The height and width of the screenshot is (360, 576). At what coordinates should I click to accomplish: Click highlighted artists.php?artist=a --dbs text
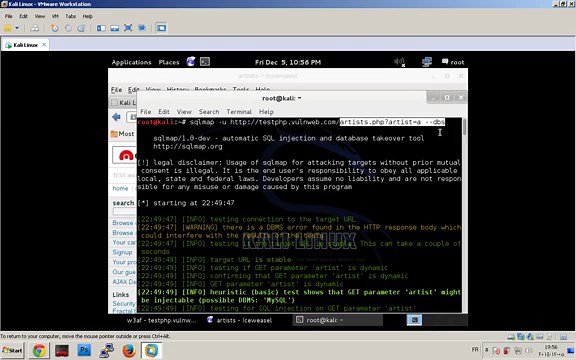pyautogui.click(x=392, y=122)
